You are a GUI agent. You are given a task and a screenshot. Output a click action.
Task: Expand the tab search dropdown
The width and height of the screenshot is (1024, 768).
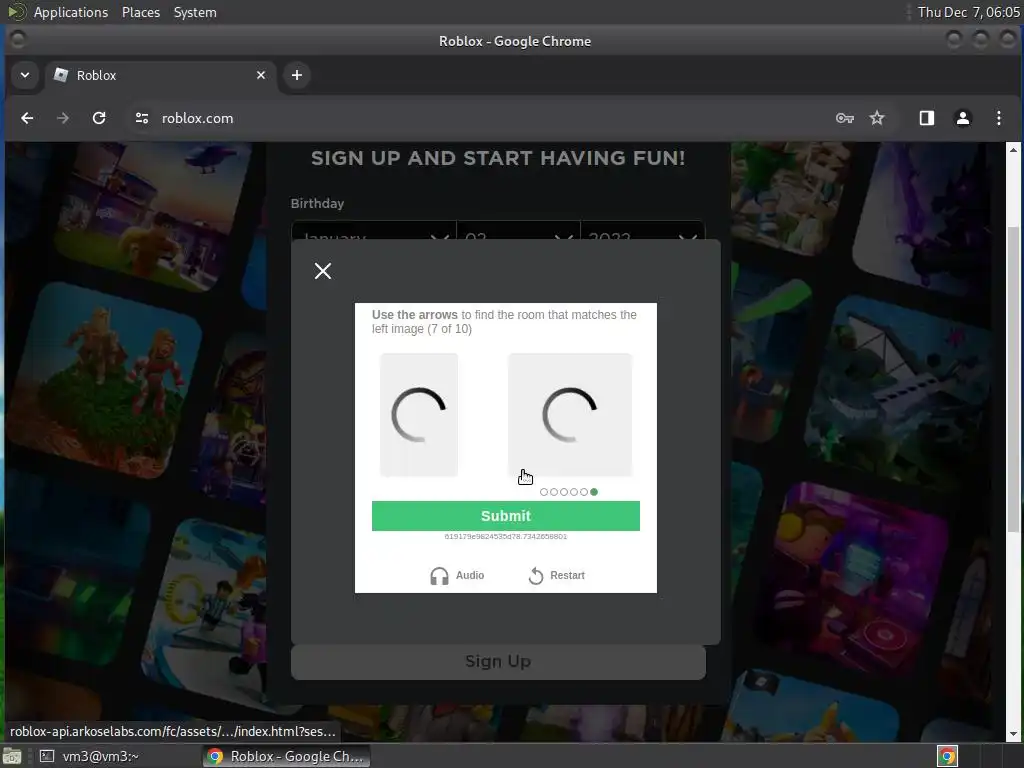click(x=25, y=75)
